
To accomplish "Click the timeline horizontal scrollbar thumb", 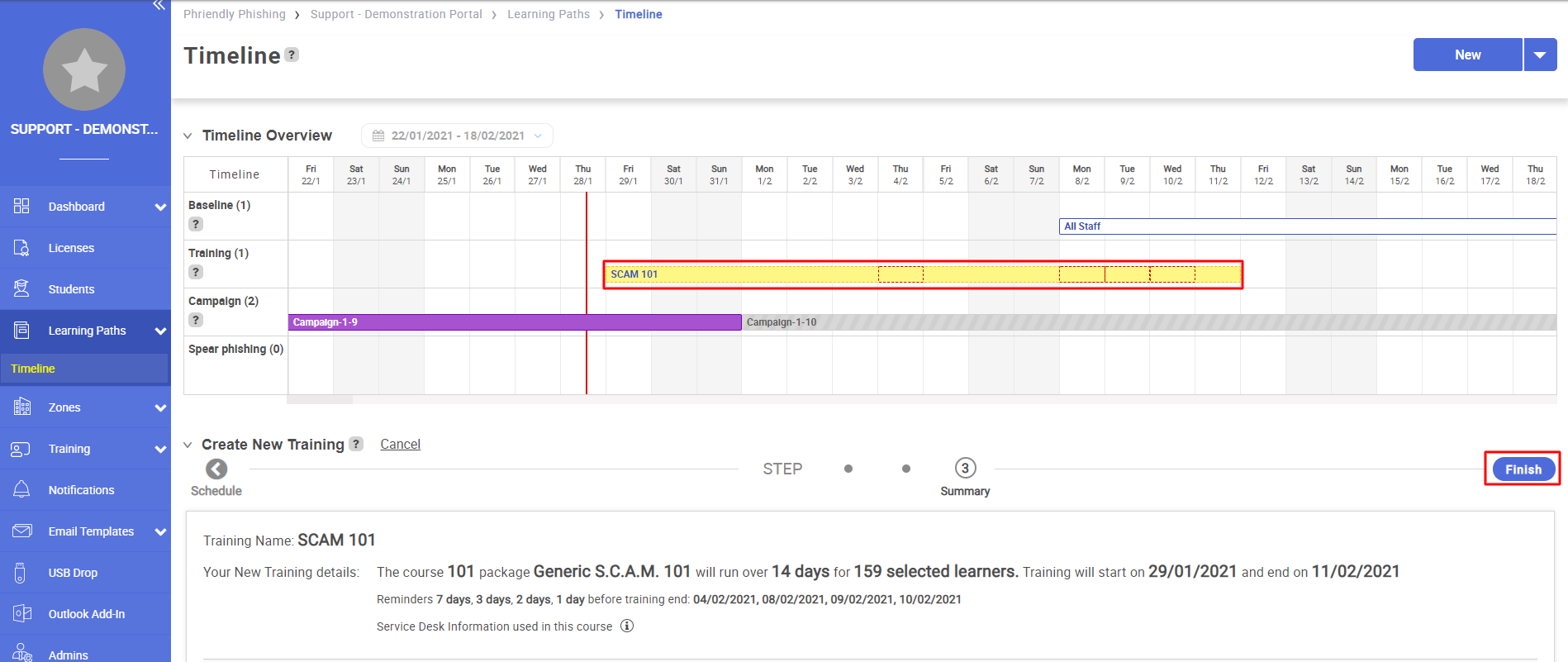I will pos(320,400).
